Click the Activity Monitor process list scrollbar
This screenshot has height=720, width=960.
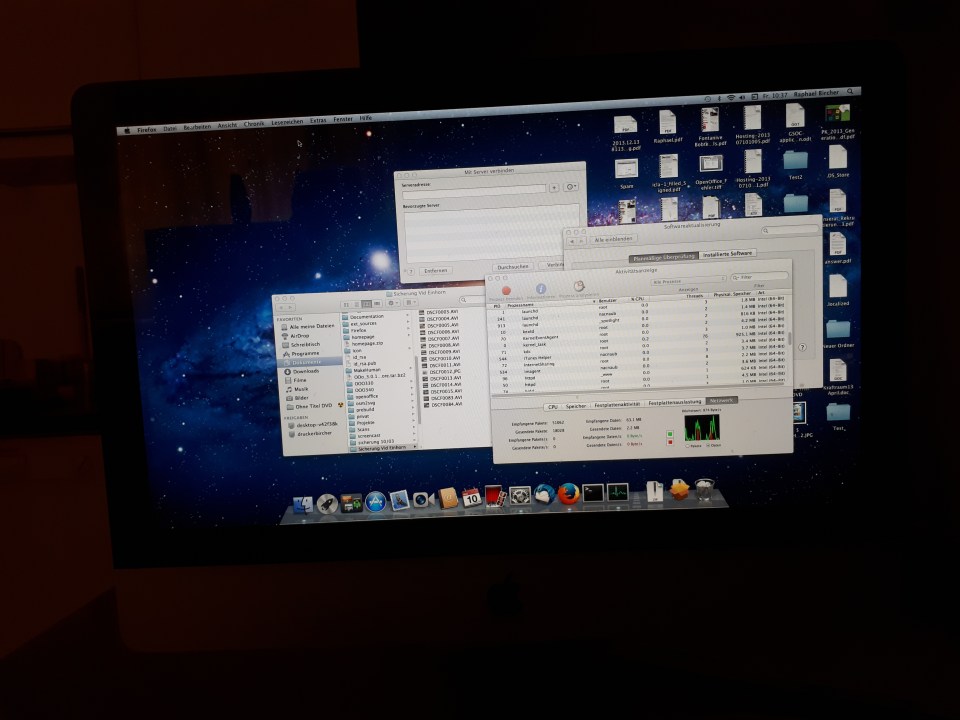point(790,340)
